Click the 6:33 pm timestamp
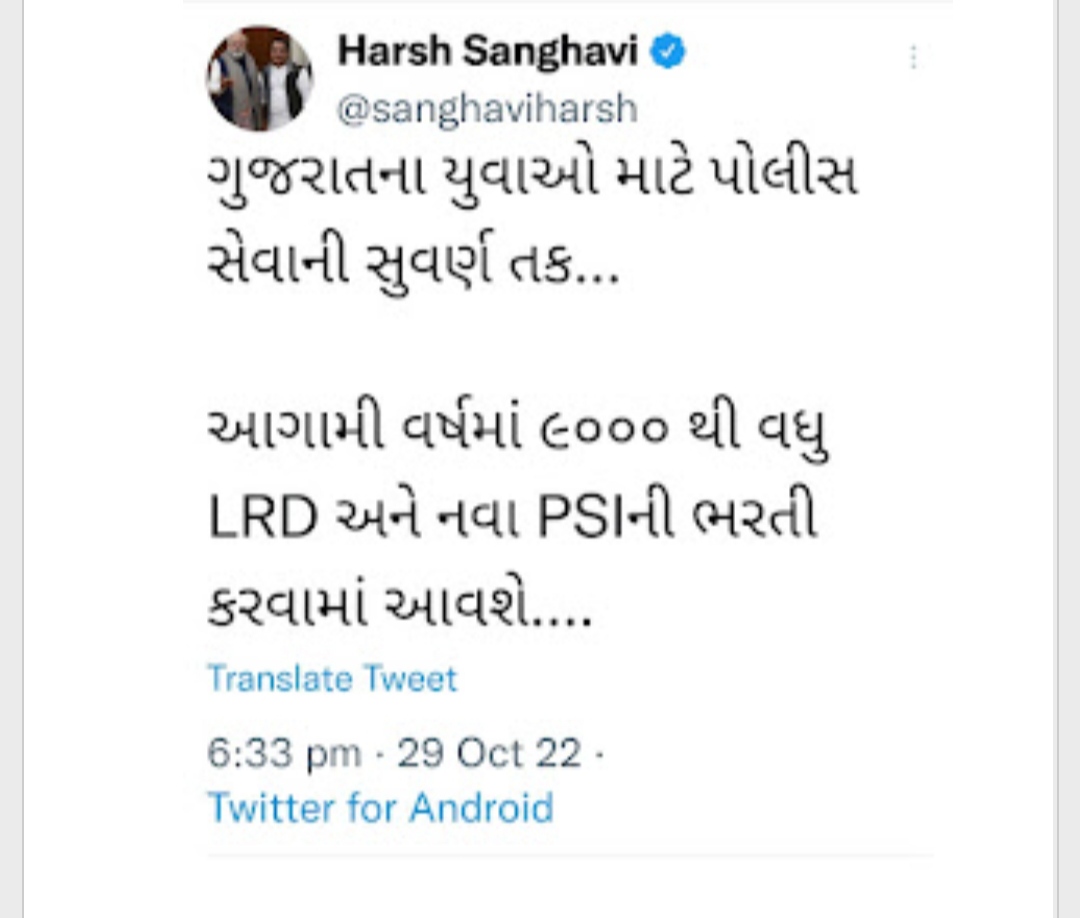 click(x=284, y=753)
